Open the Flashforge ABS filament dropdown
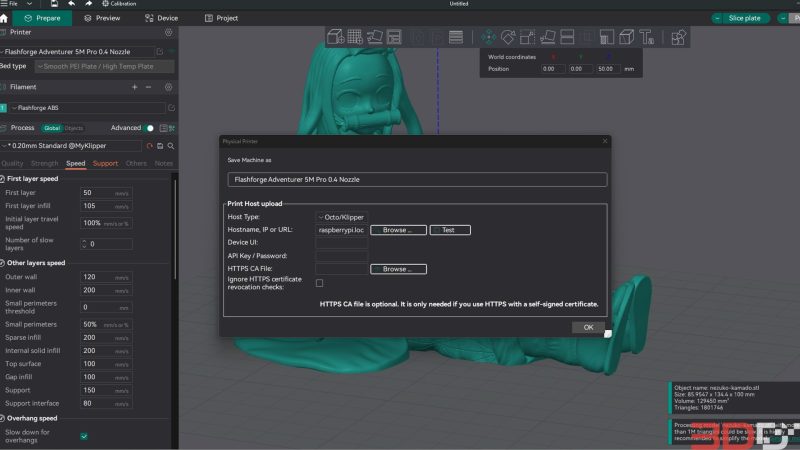Screen dimensions: 800x450 (x=88, y=108)
